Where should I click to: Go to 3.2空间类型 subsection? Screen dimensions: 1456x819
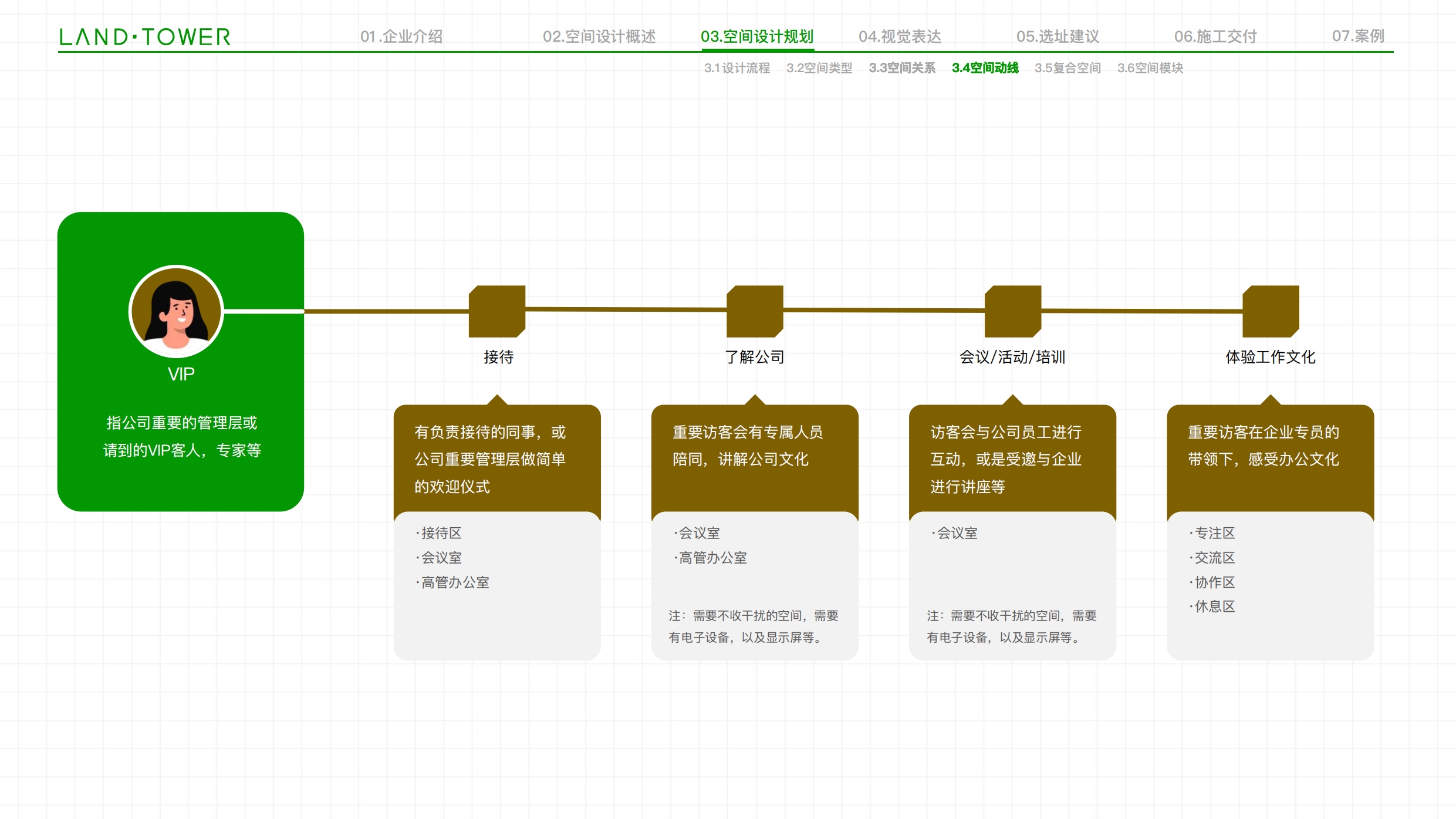819,68
